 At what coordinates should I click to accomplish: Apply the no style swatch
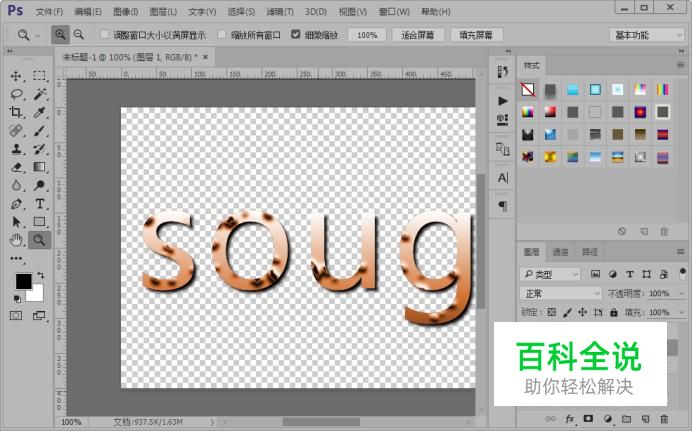pyautogui.click(x=528, y=89)
